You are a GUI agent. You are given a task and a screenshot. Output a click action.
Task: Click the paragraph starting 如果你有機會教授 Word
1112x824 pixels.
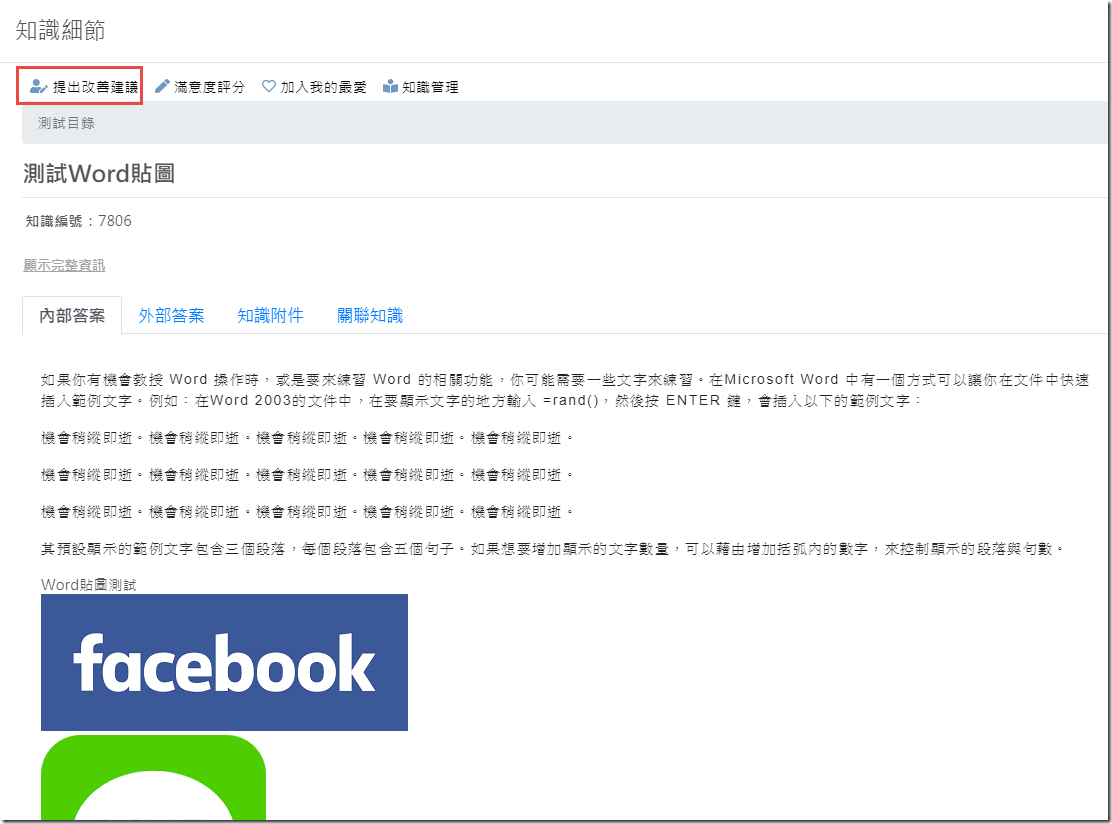click(x=565, y=390)
